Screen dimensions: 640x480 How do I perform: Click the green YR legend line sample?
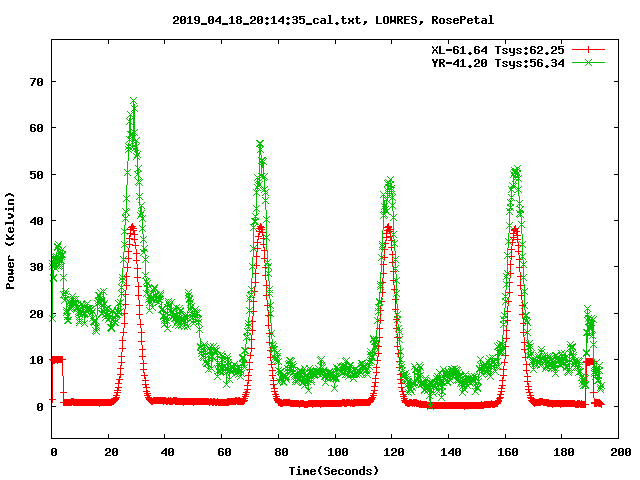[588, 62]
